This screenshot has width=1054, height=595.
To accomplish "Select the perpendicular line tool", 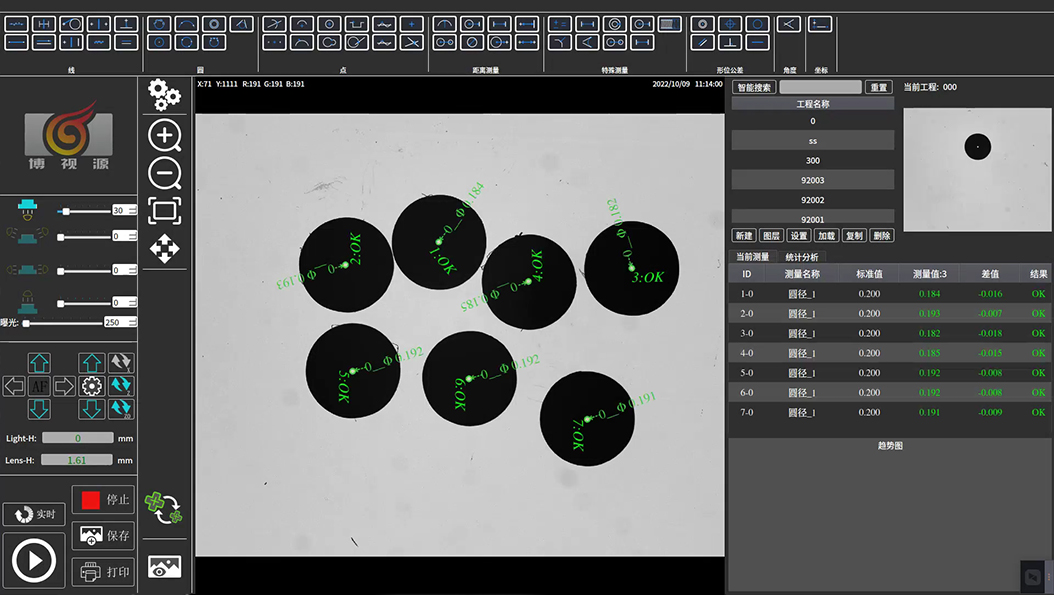I will coord(126,24).
